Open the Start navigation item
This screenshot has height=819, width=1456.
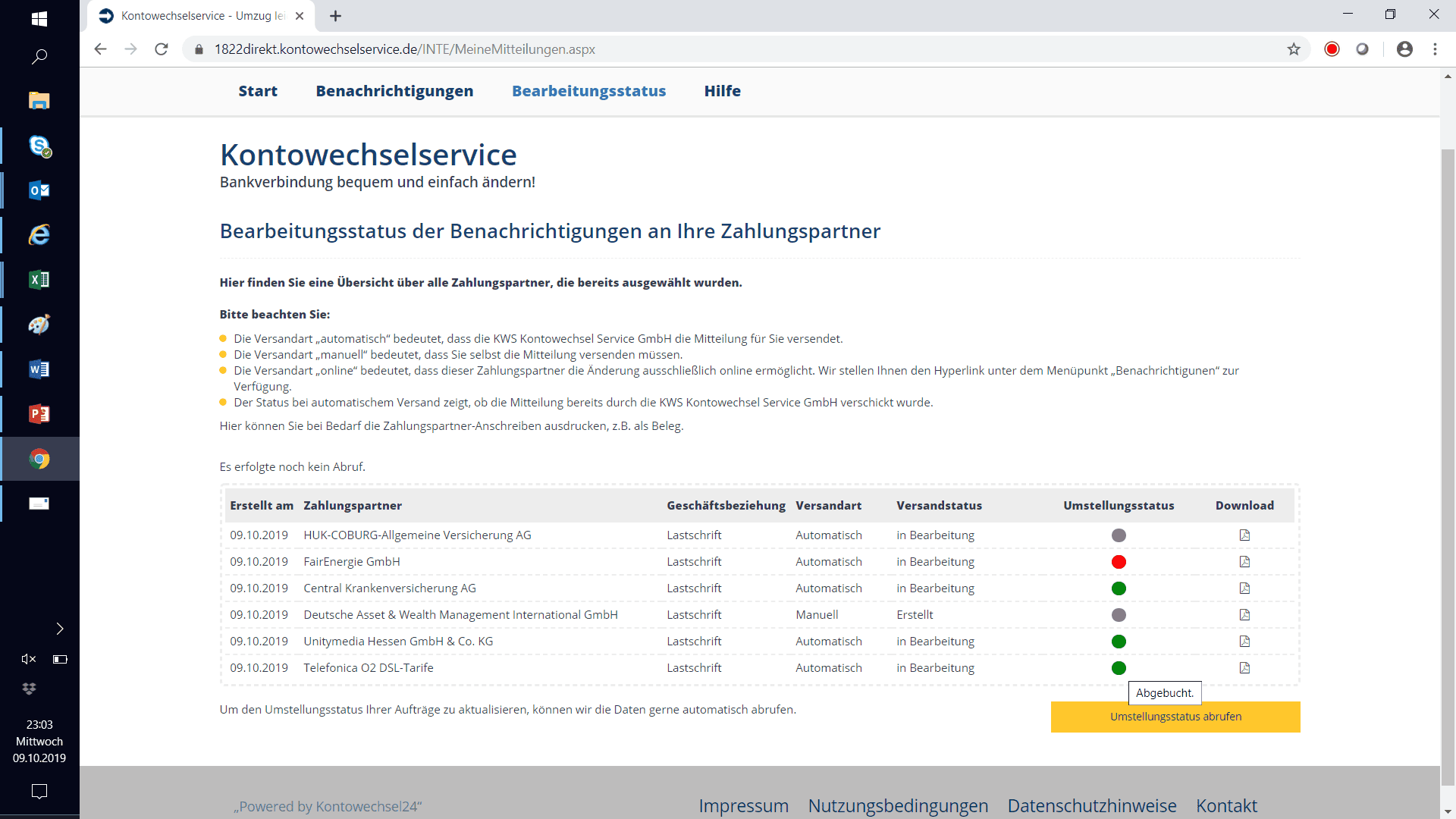coord(258,91)
